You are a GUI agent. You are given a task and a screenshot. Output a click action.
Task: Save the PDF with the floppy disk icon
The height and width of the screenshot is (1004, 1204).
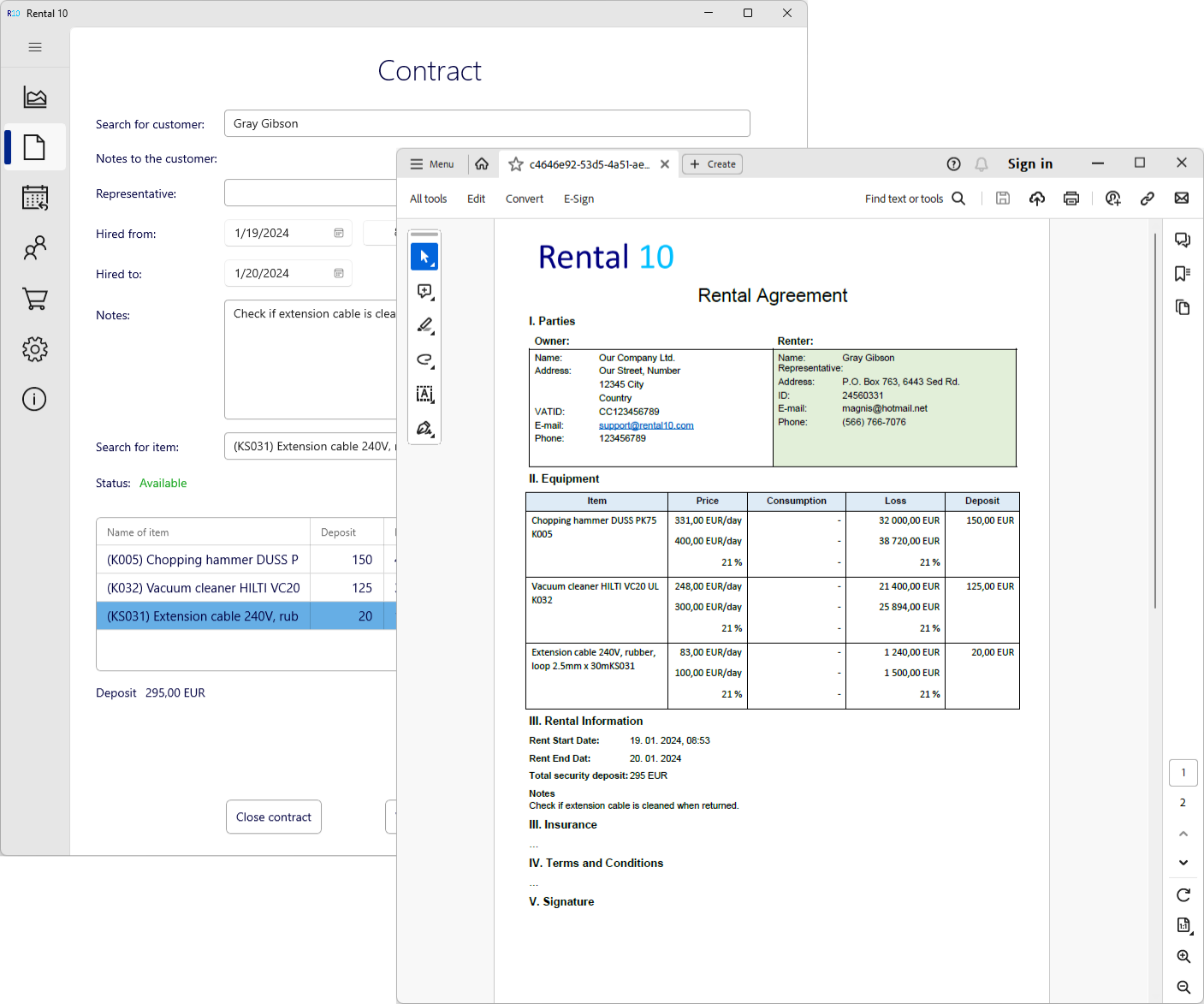point(1003,199)
